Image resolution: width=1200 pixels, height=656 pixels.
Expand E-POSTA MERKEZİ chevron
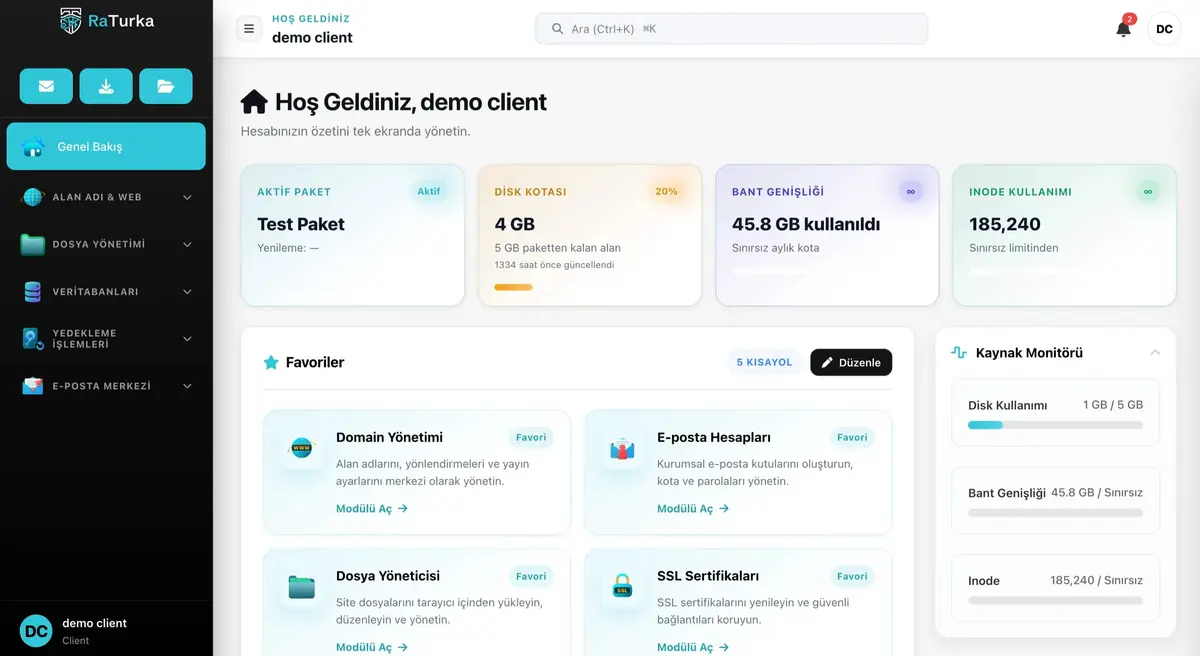point(187,385)
